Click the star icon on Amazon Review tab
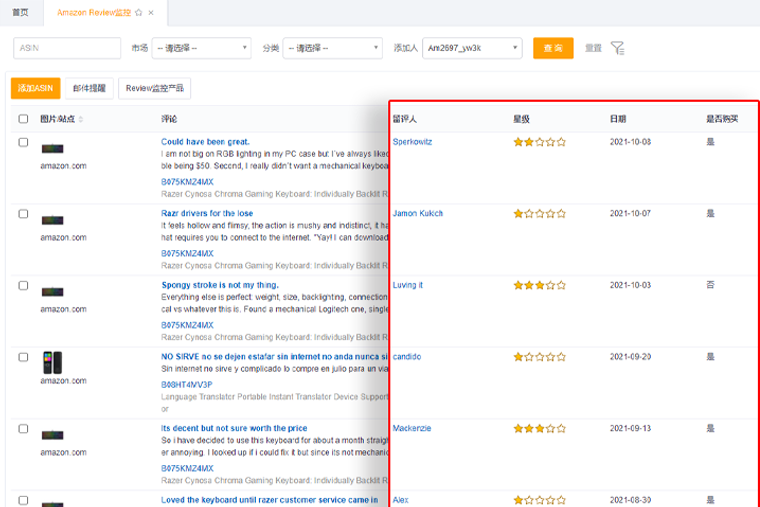The image size is (760, 507). (138, 13)
